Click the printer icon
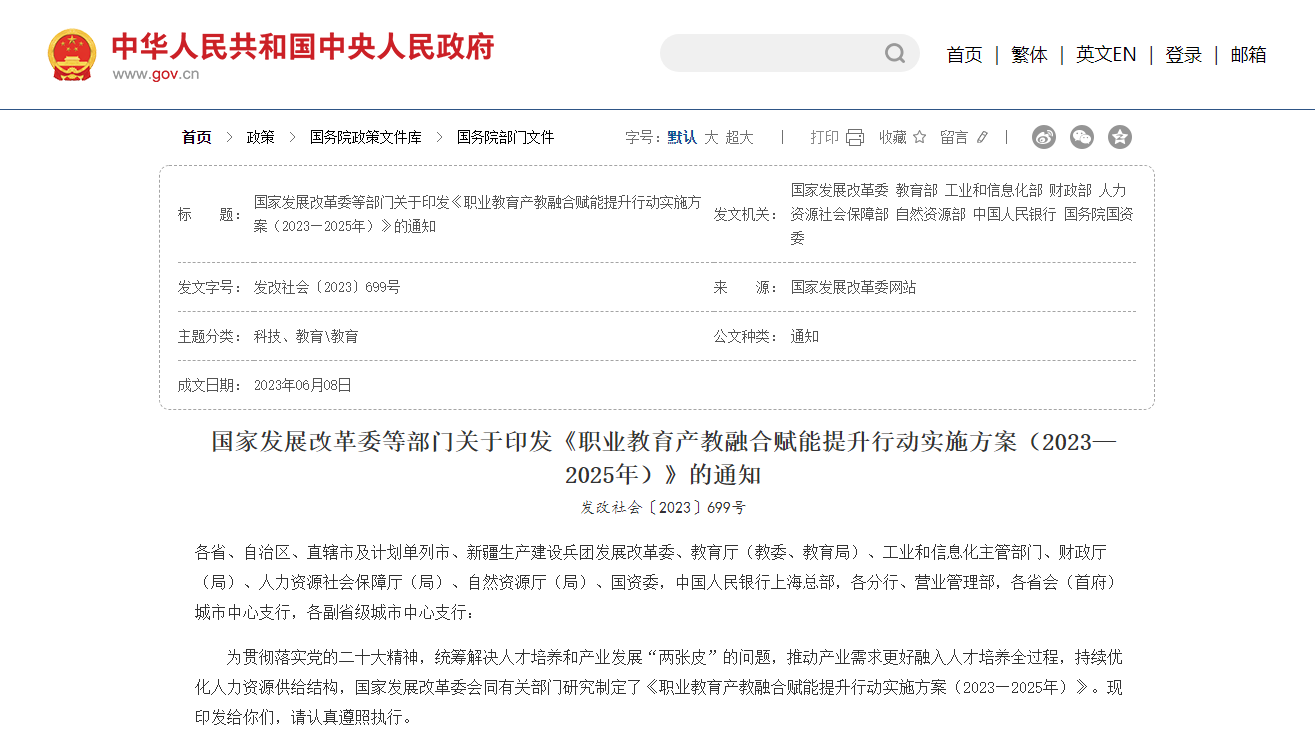 coord(855,137)
